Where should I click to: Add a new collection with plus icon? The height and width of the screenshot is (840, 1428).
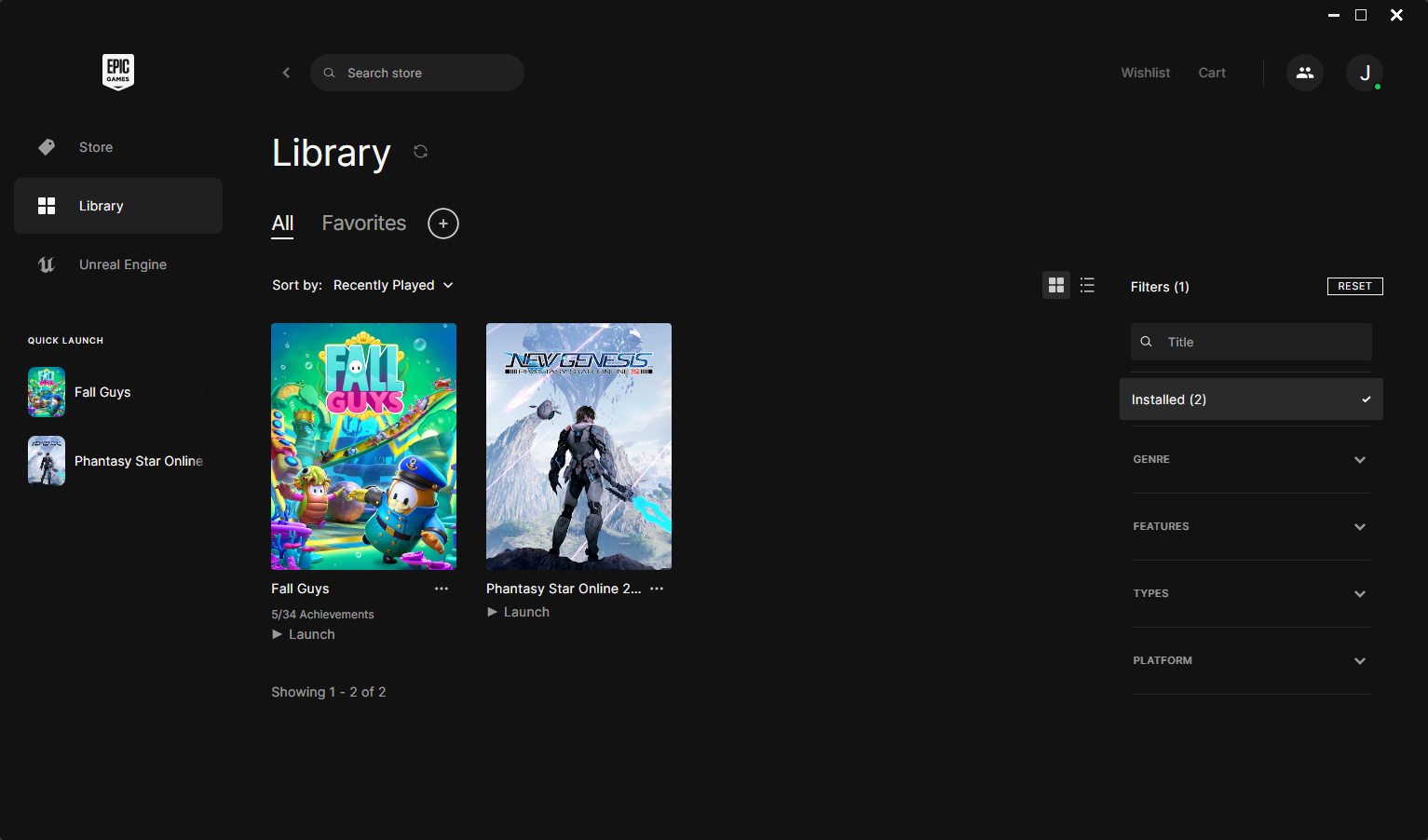[x=443, y=224]
